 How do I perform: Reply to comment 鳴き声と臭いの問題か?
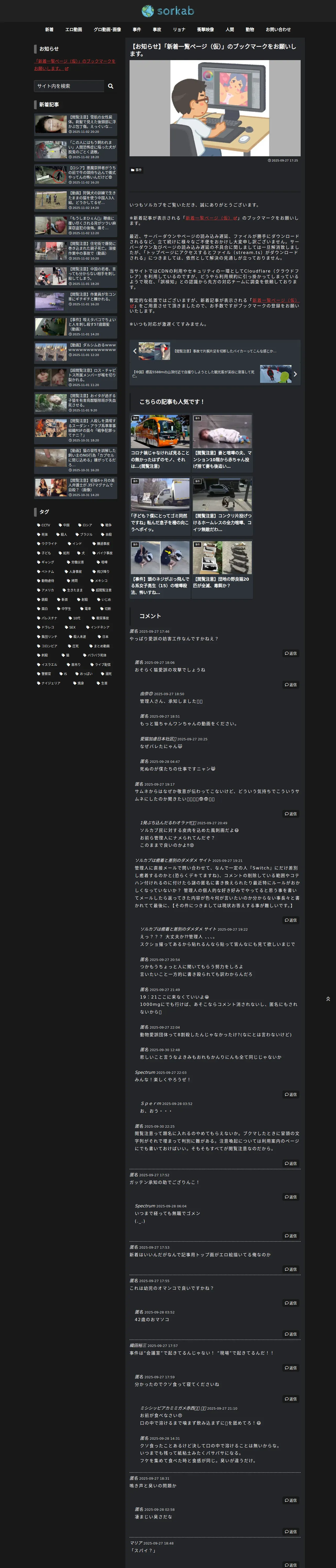click(x=291, y=1500)
